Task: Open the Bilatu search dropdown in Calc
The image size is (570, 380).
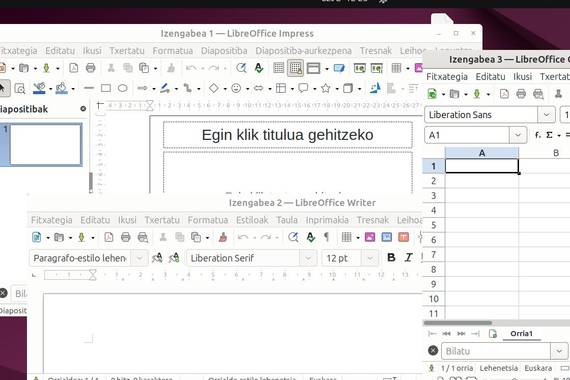Action: tap(559, 351)
